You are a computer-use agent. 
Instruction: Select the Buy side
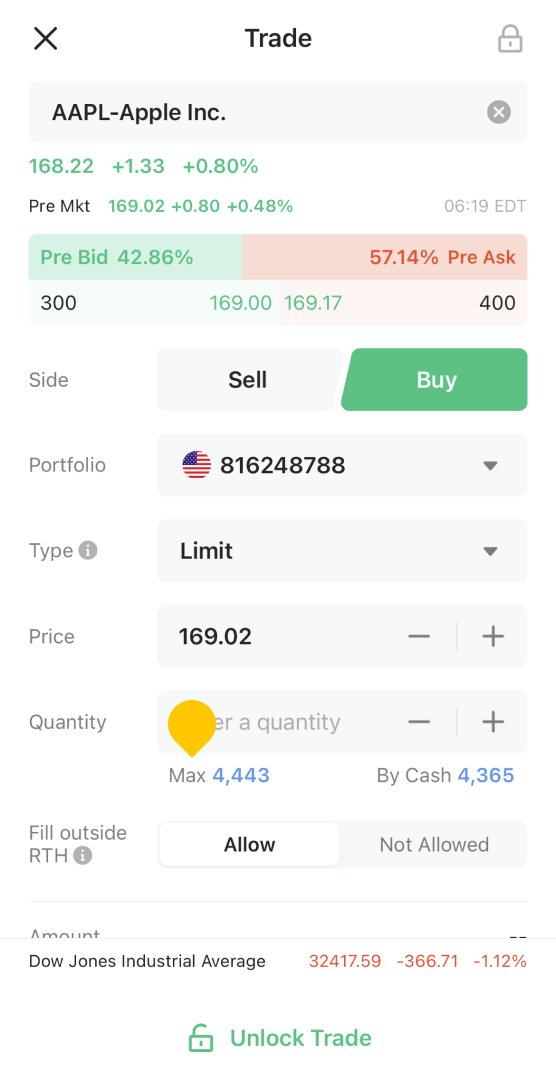pyautogui.click(x=436, y=380)
